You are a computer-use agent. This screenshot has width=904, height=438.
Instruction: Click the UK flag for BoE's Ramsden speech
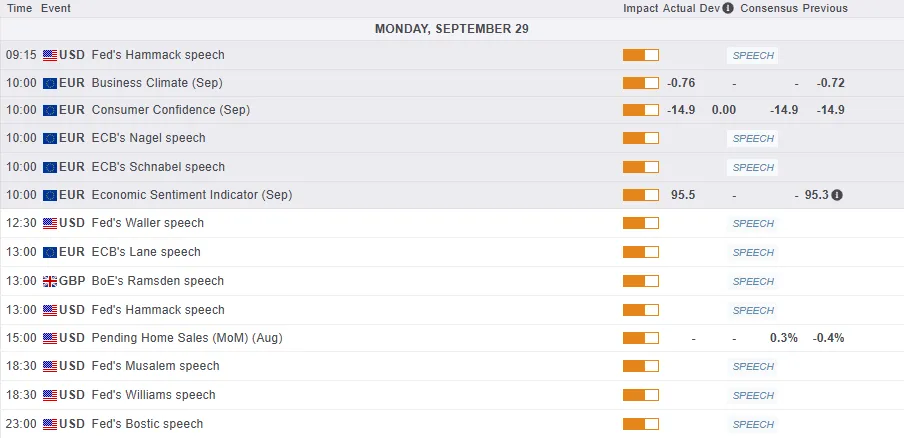(50, 281)
